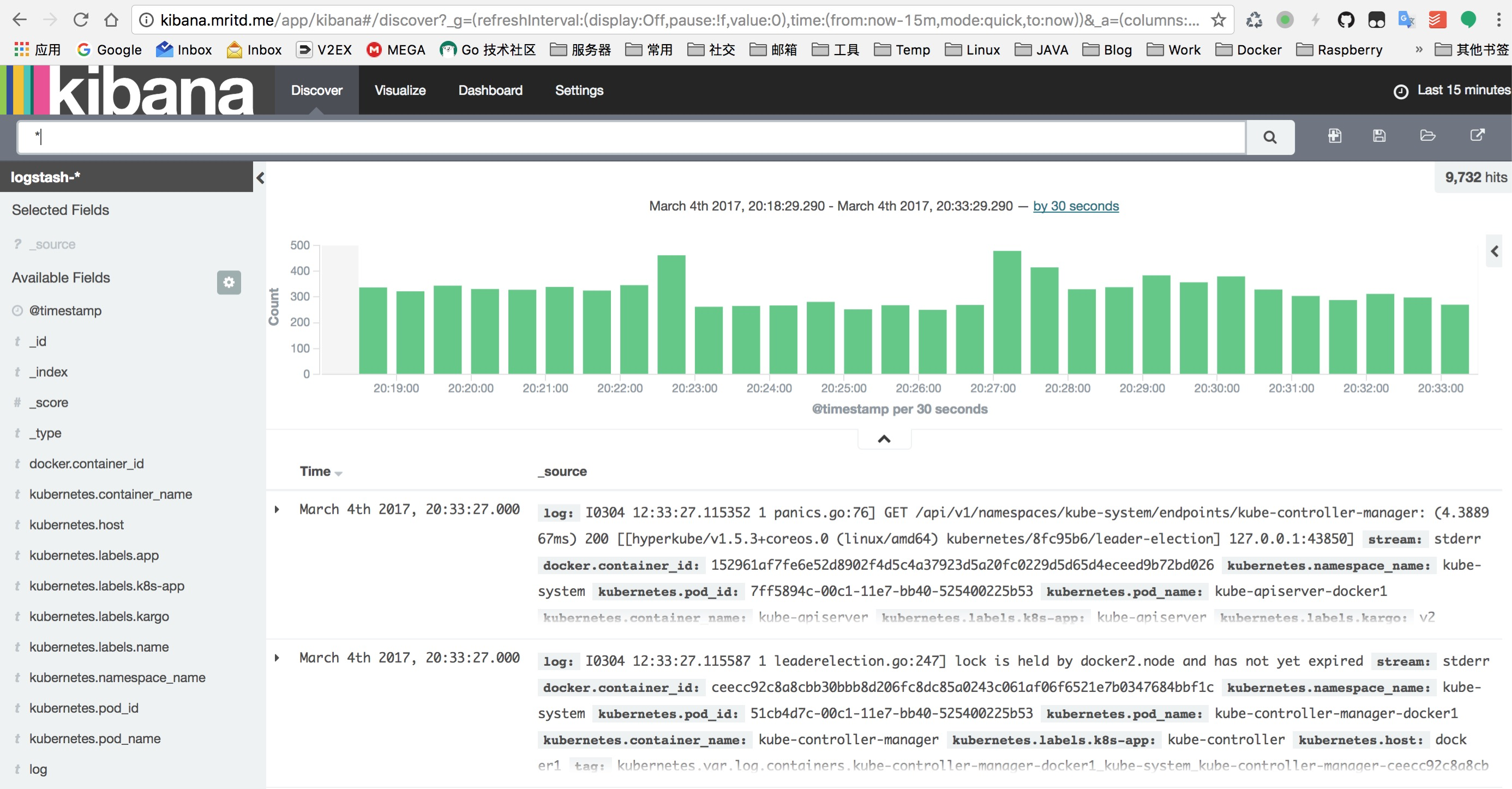
Task: Toggle visibility of _source field
Action: 52,244
